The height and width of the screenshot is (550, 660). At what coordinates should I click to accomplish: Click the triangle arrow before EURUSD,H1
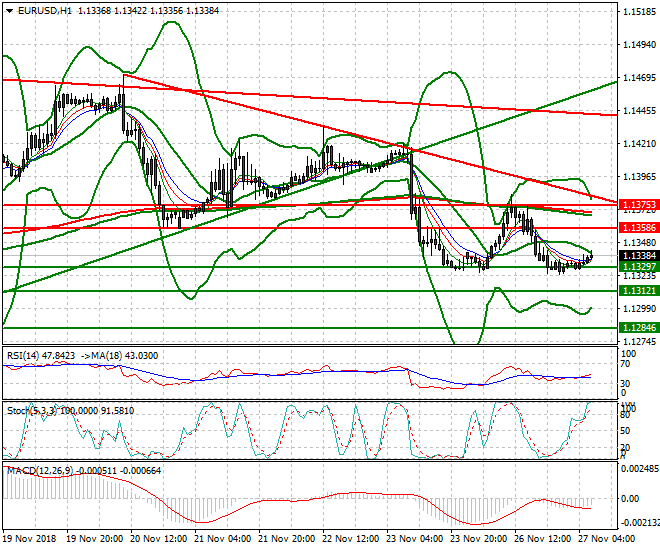9,11
